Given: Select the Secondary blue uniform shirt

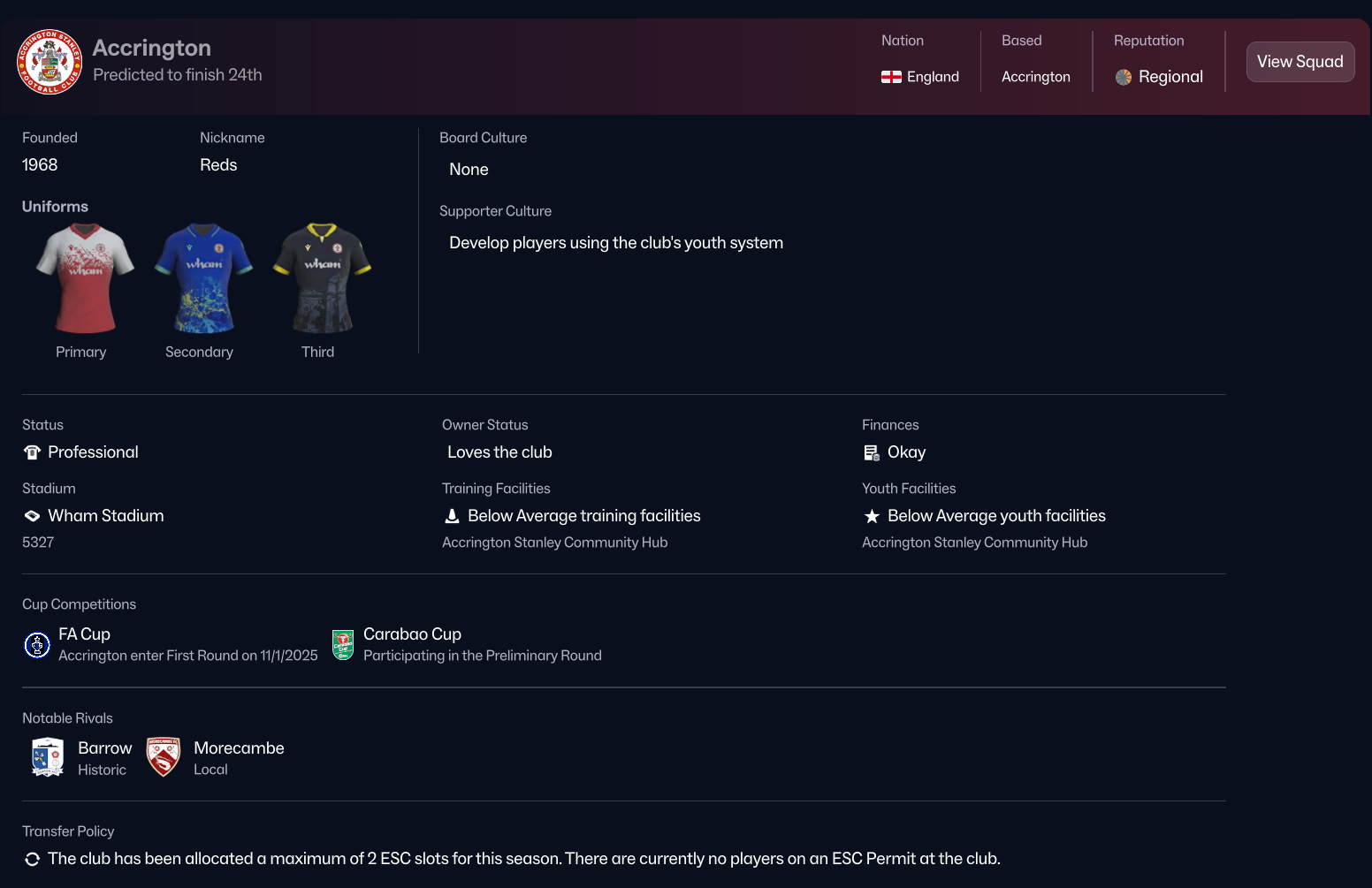Looking at the screenshot, I should [203, 277].
